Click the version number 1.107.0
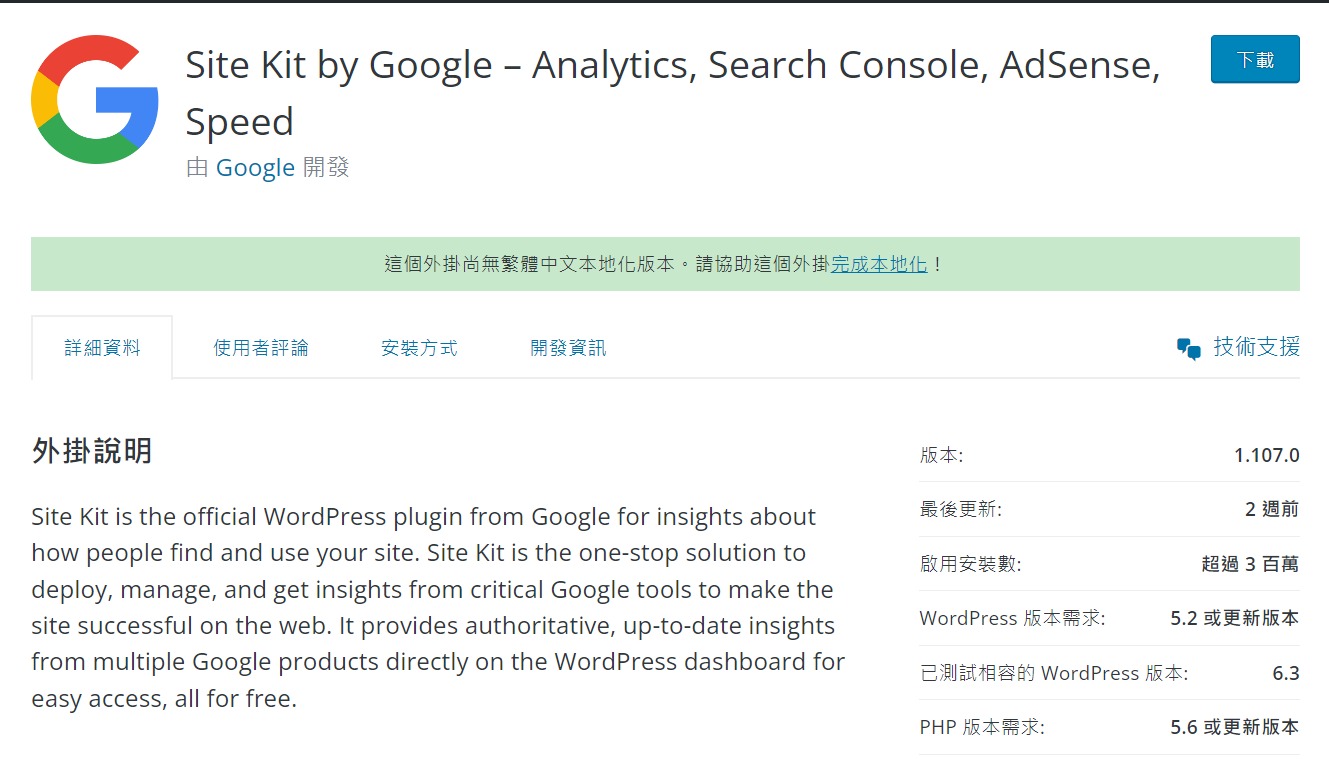This screenshot has width=1329, height=759. [1266, 455]
